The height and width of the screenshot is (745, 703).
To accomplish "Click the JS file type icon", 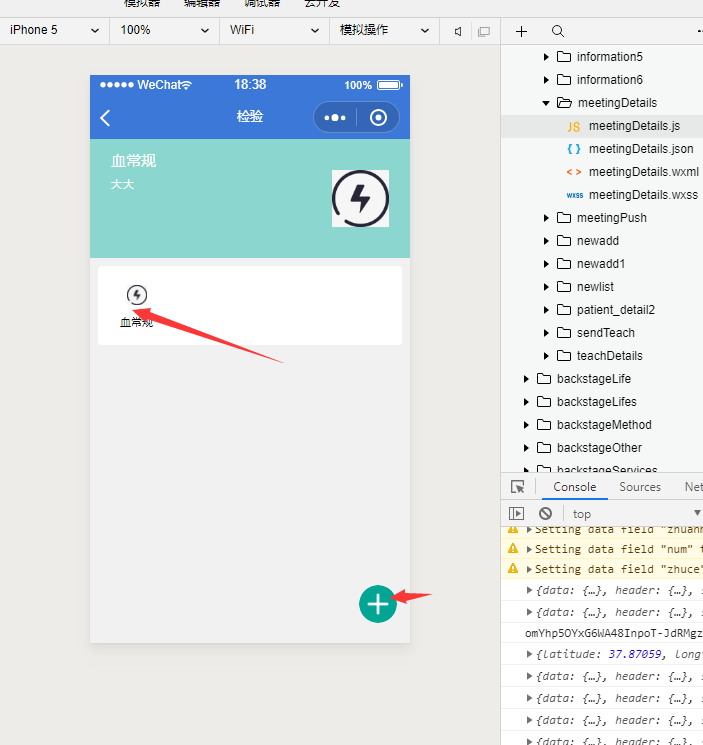I will pyautogui.click(x=574, y=126).
